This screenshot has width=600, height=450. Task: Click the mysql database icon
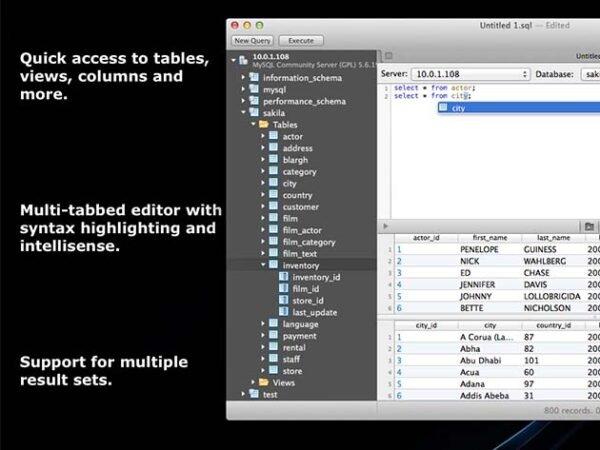pos(254,89)
